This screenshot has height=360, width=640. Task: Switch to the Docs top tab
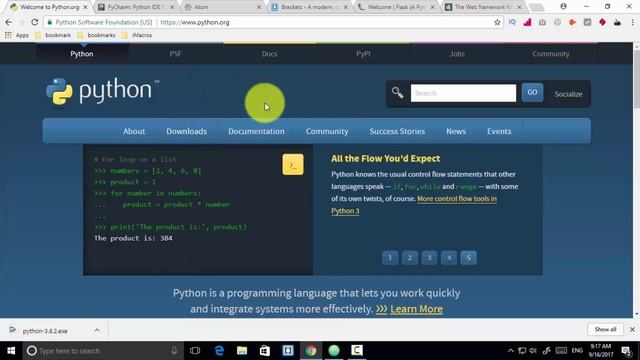(x=269, y=53)
